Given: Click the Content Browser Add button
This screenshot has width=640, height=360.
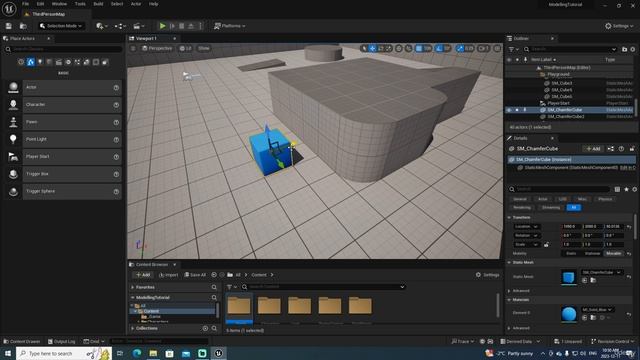Looking at the screenshot, I should click(x=143, y=275).
